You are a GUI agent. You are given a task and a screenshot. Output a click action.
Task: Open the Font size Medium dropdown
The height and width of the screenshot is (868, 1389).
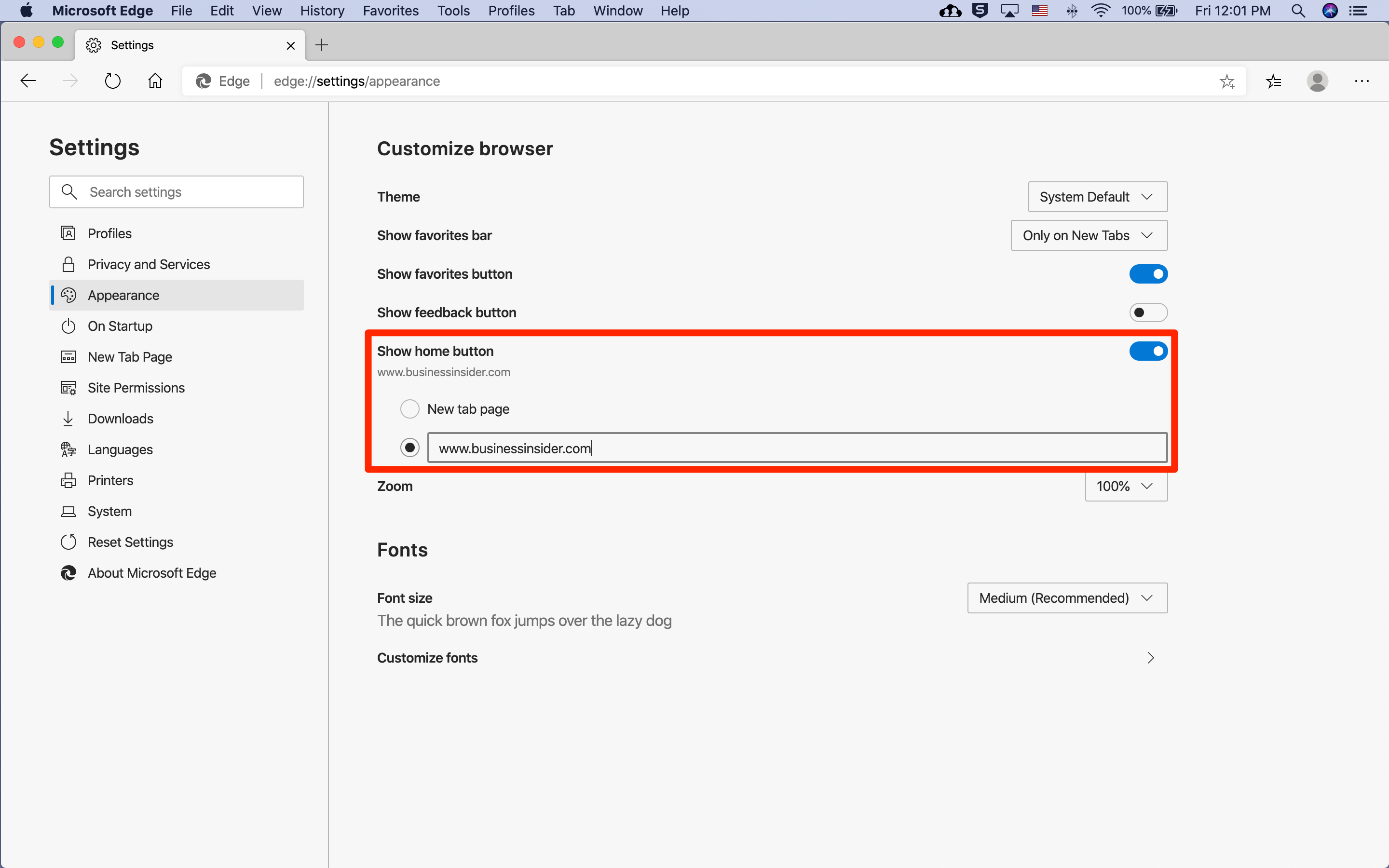click(x=1066, y=597)
